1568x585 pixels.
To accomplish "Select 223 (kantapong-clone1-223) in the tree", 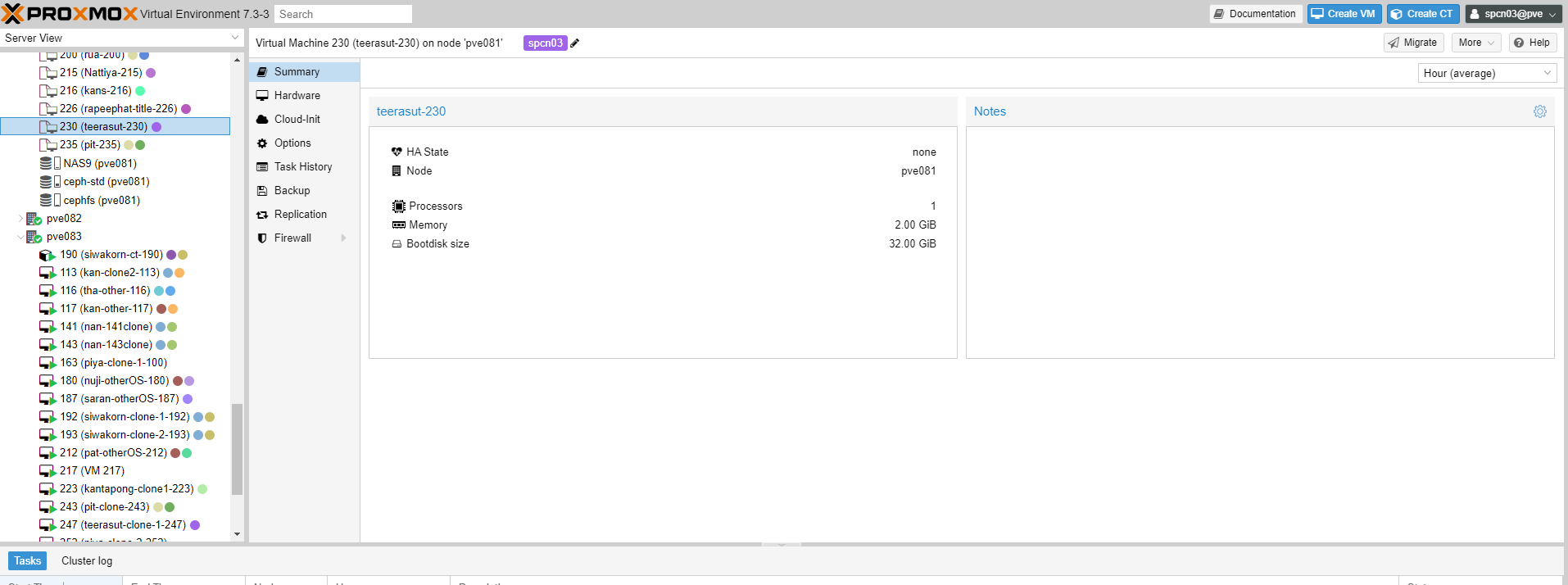I will [115, 489].
